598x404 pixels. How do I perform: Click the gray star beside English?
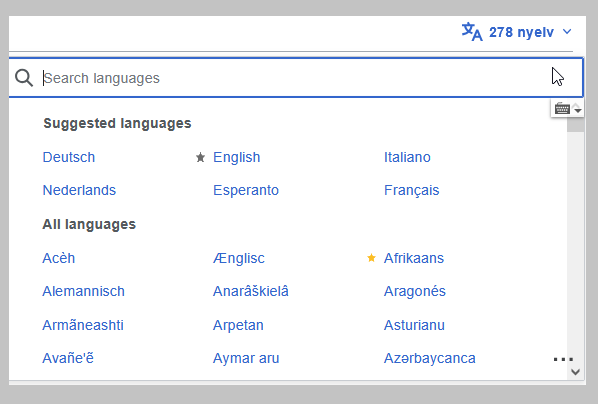200,157
